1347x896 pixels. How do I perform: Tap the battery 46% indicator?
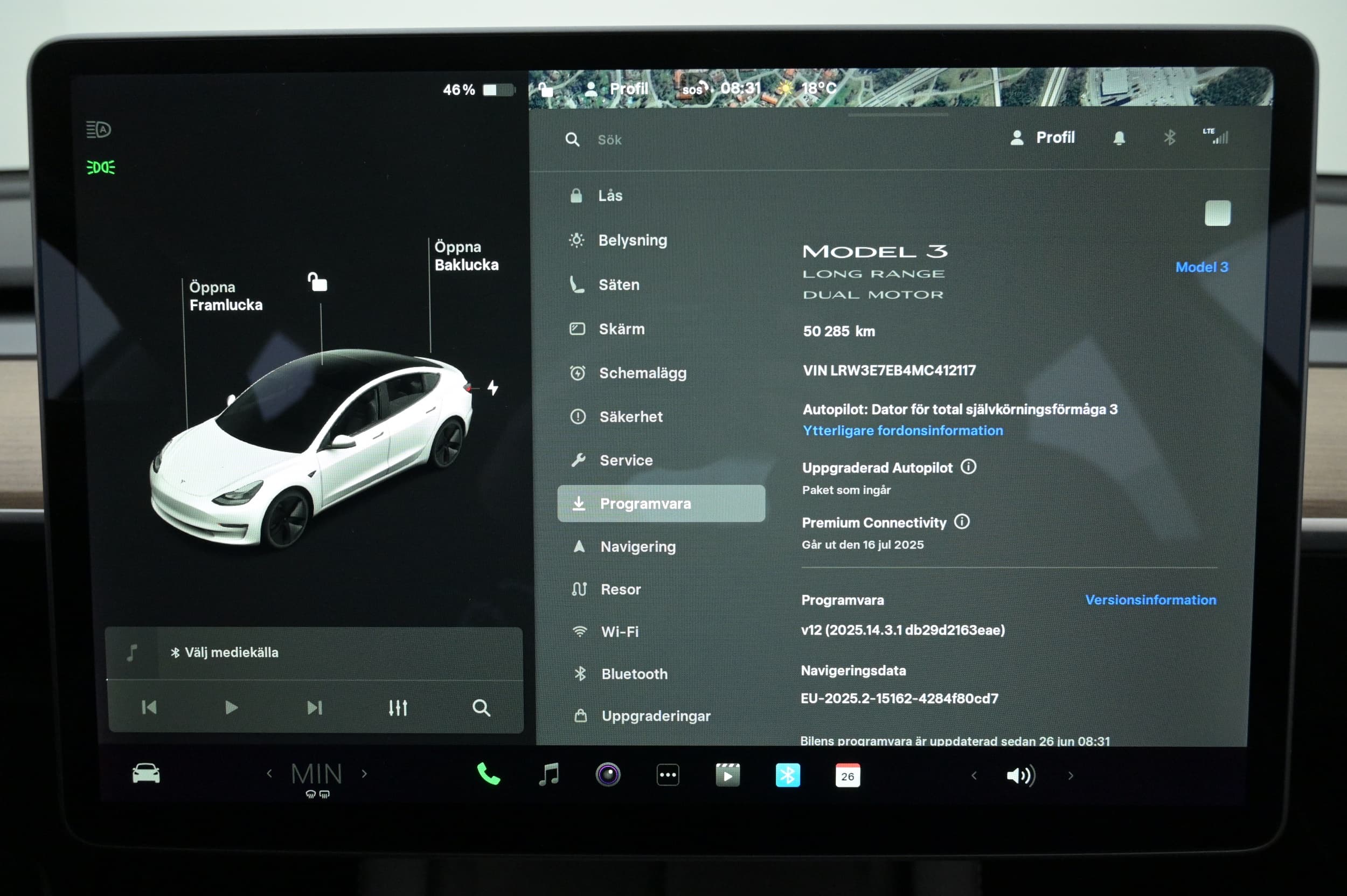point(479,90)
